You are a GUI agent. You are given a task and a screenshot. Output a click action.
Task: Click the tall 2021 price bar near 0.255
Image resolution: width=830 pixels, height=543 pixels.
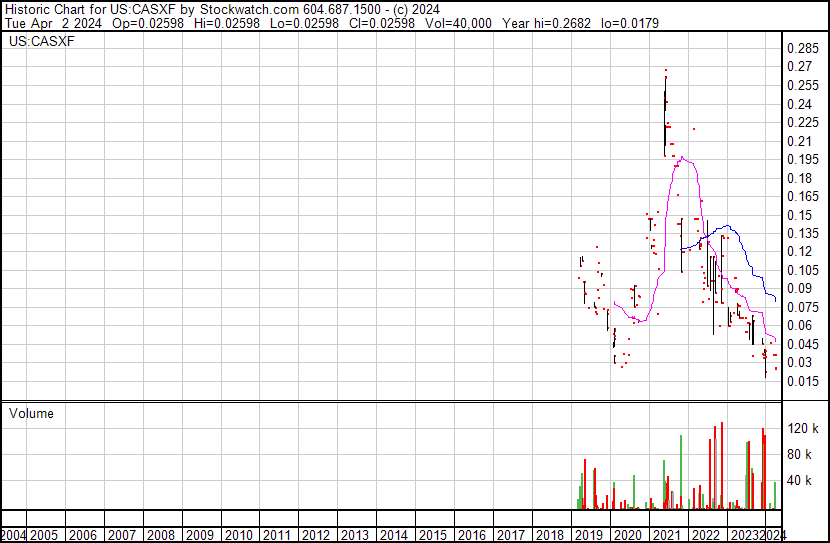(665, 116)
